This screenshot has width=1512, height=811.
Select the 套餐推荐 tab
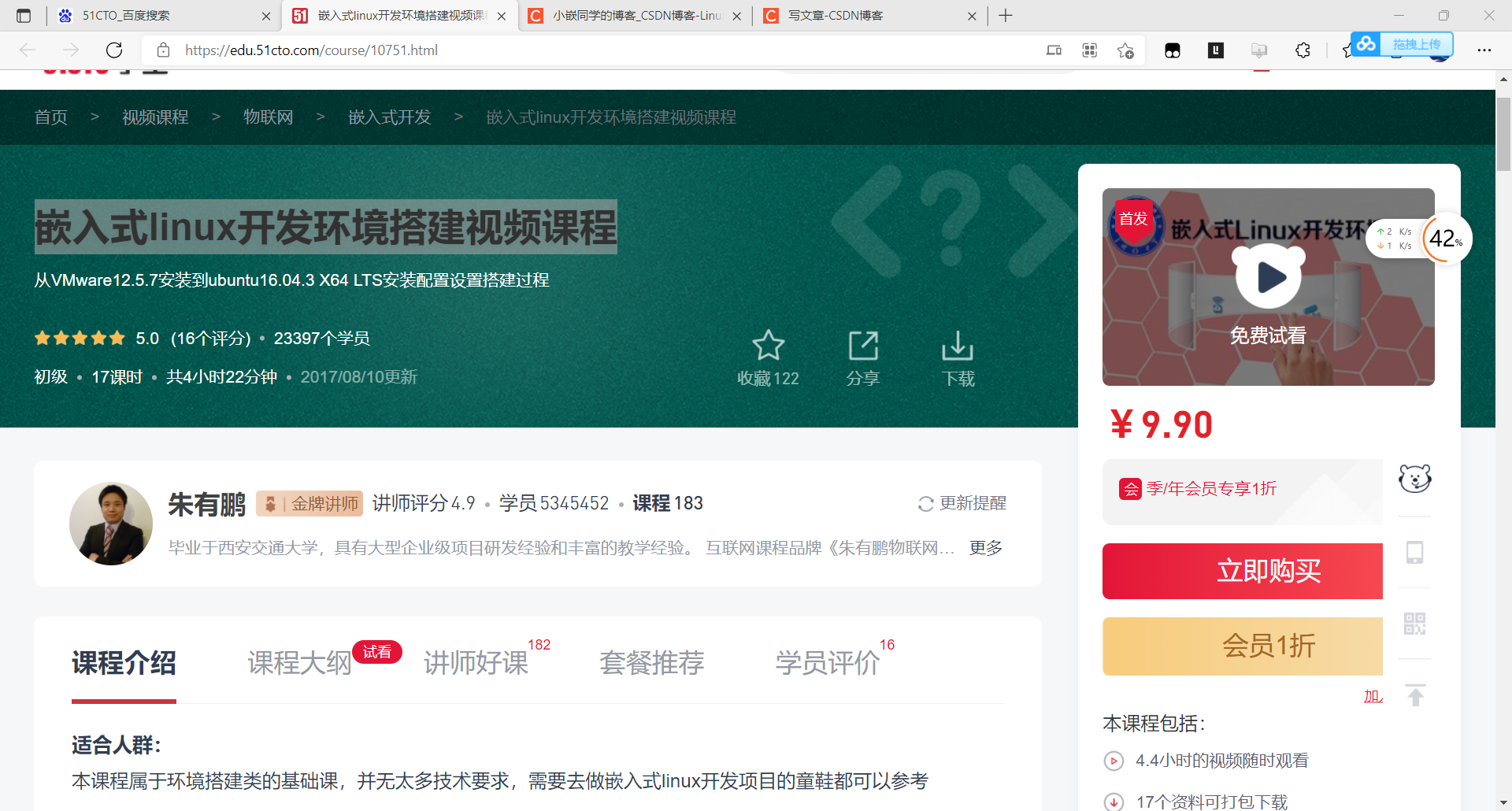point(651,663)
